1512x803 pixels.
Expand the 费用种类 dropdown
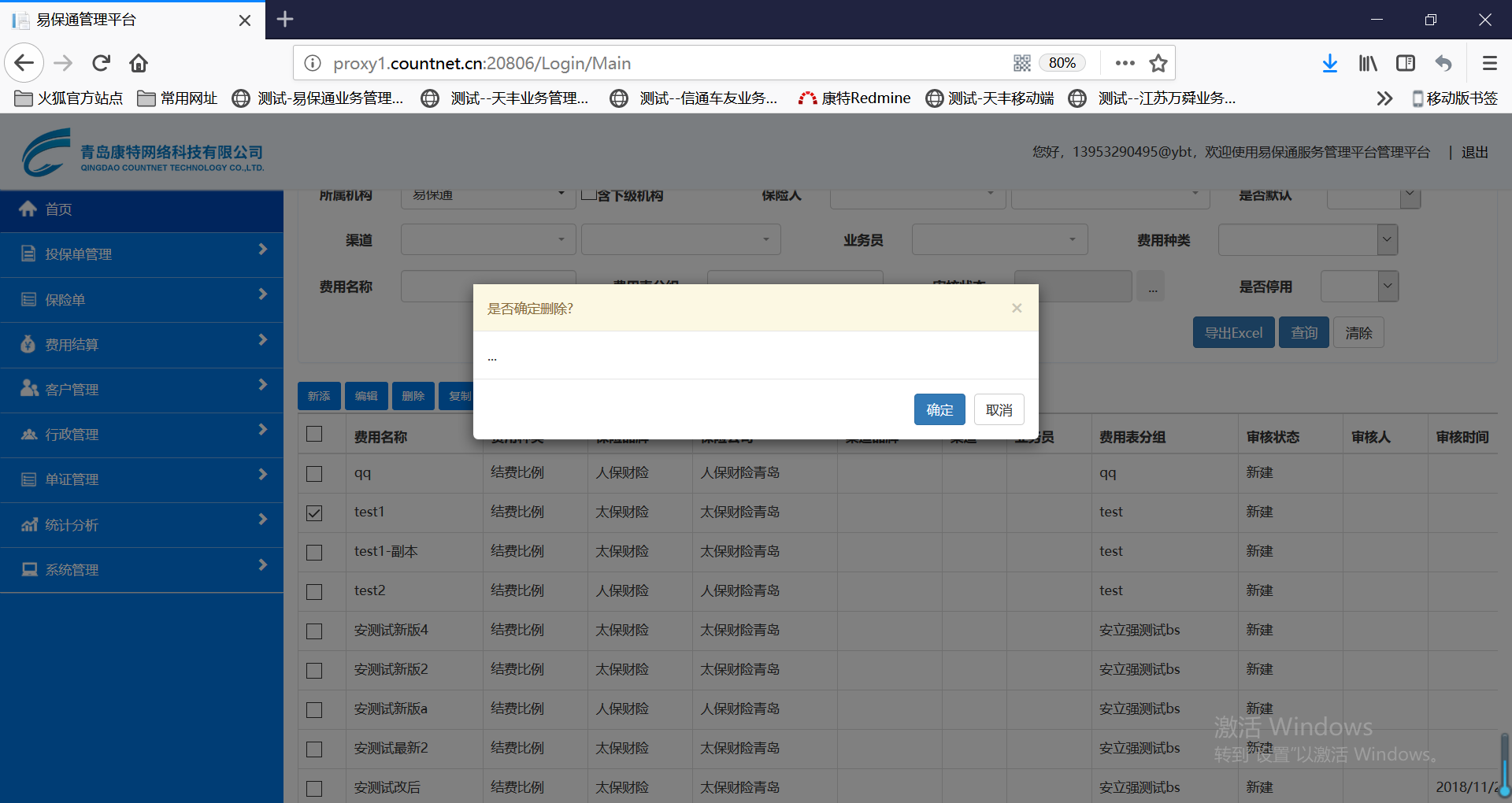click(x=1387, y=240)
